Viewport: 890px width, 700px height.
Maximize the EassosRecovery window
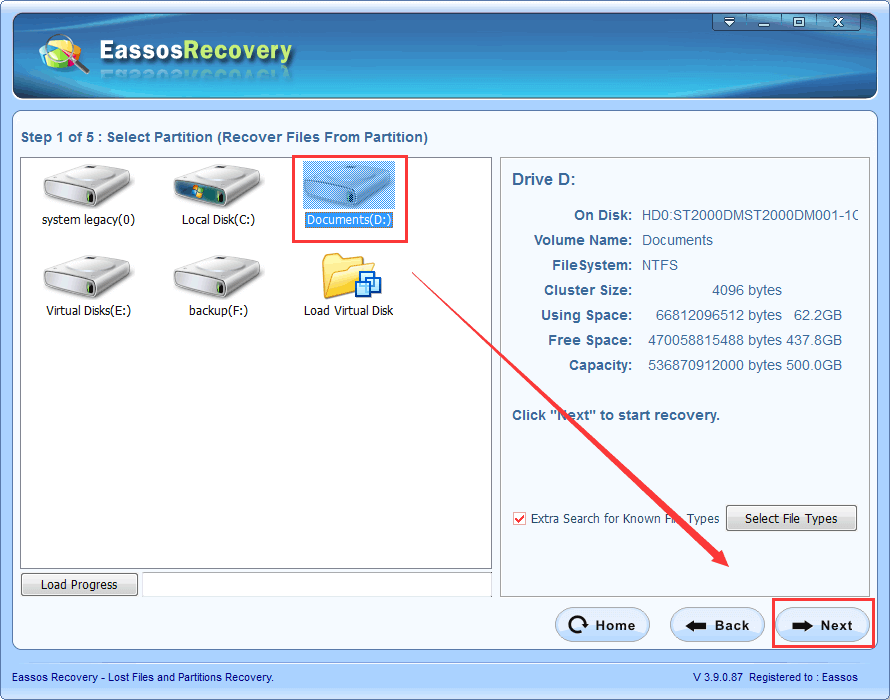click(799, 22)
